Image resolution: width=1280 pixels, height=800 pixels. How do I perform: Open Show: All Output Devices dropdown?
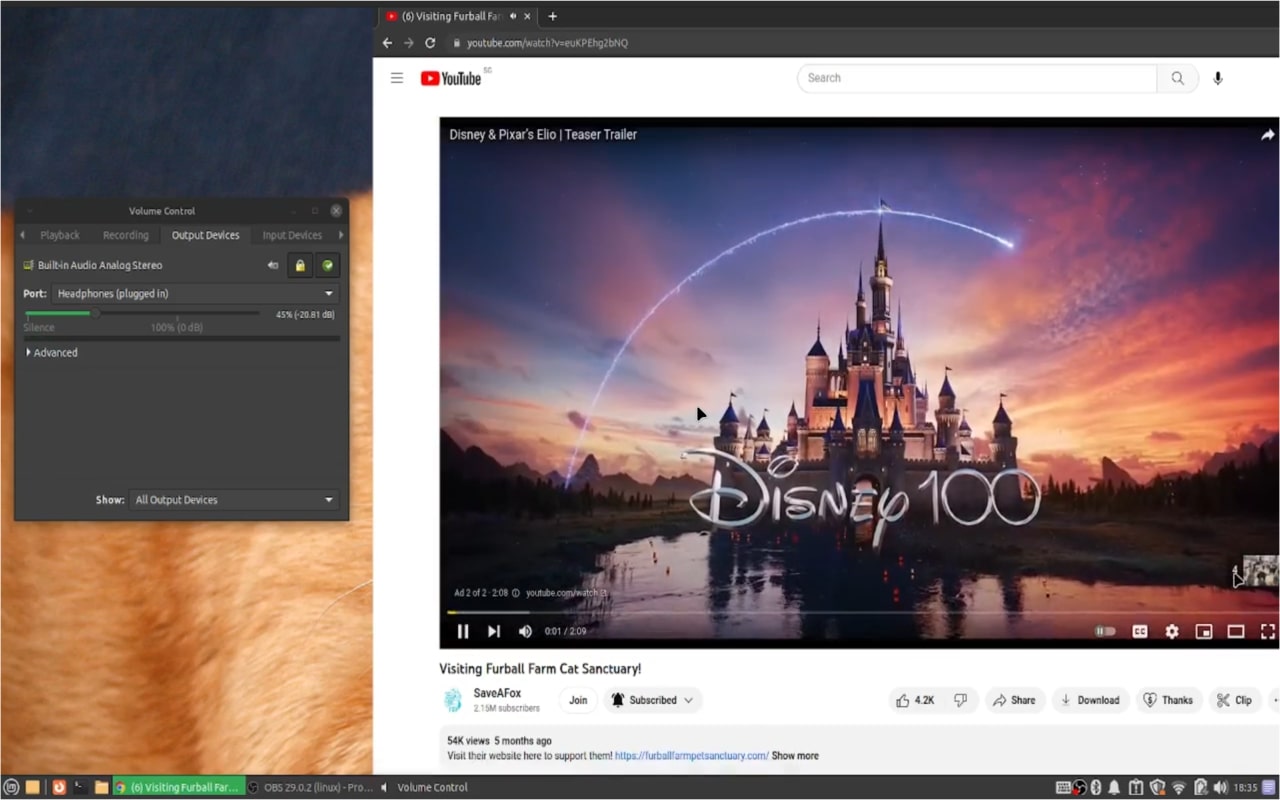(x=234, y=499)
